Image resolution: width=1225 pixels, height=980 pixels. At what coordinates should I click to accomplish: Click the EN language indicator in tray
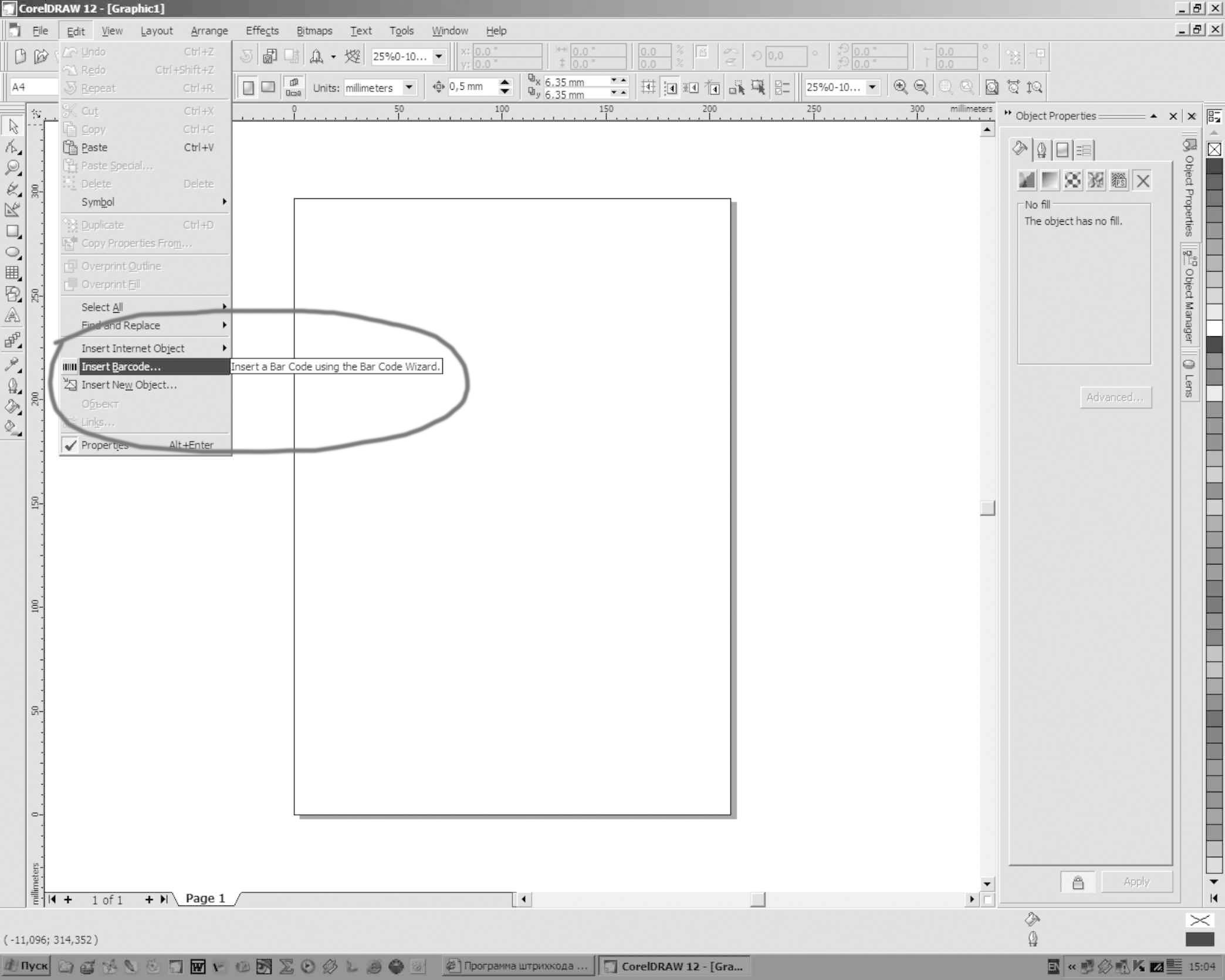click(1053, 967)
